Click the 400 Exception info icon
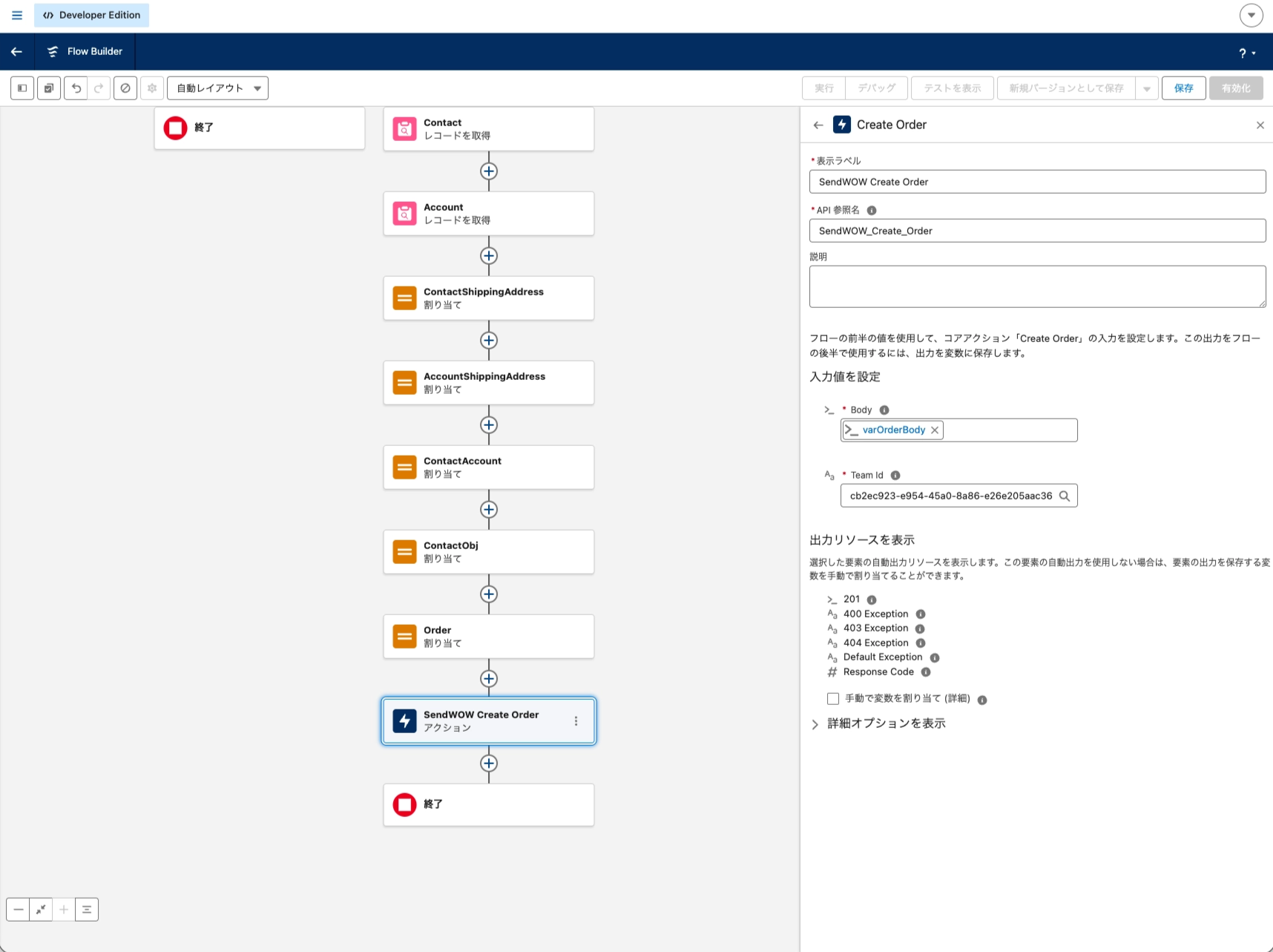The width and height of the screenshot is (1273, 952). click(x=921, y=614)
